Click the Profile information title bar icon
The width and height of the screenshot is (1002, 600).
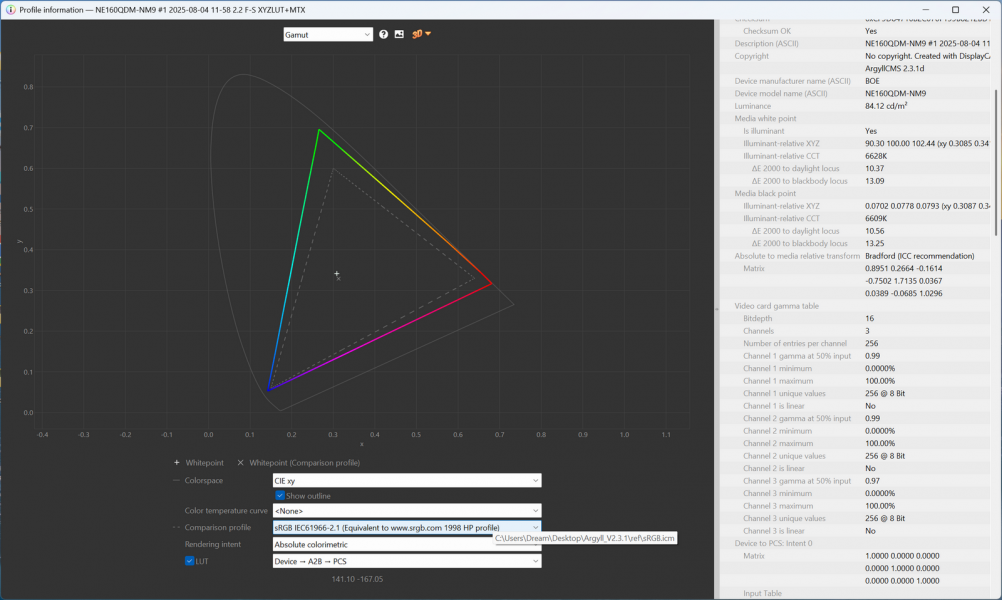tap(10, 9)
